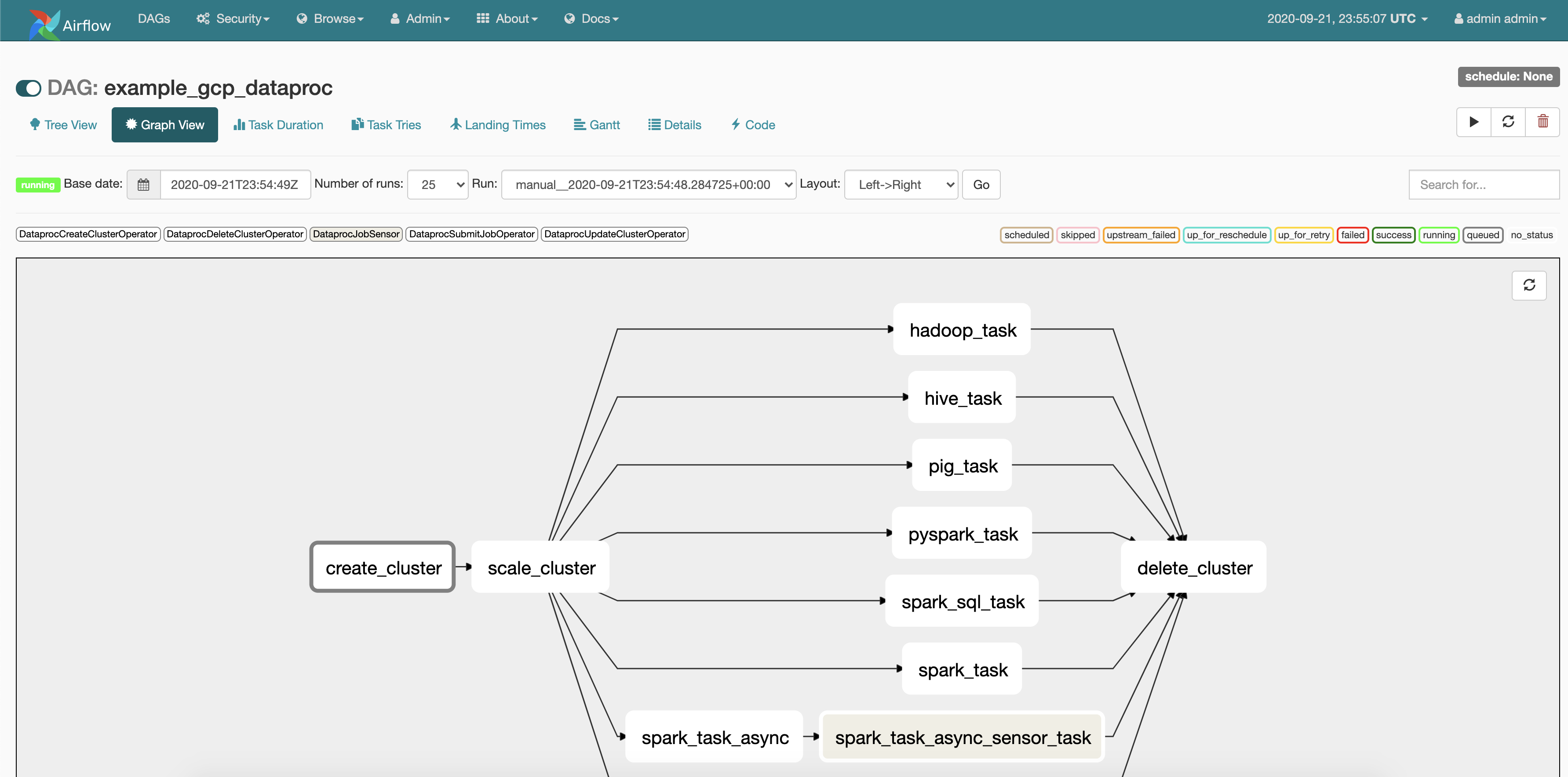This screenshot has height=777, width=1568.
Task: Change the Layout Left->Right dropdown
Action: [901, 185]
